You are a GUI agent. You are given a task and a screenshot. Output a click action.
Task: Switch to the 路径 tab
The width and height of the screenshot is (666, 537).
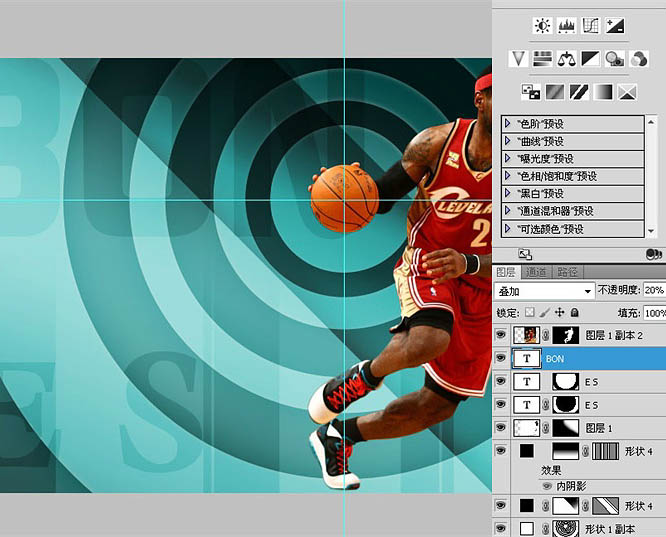(x=567, y=272)
